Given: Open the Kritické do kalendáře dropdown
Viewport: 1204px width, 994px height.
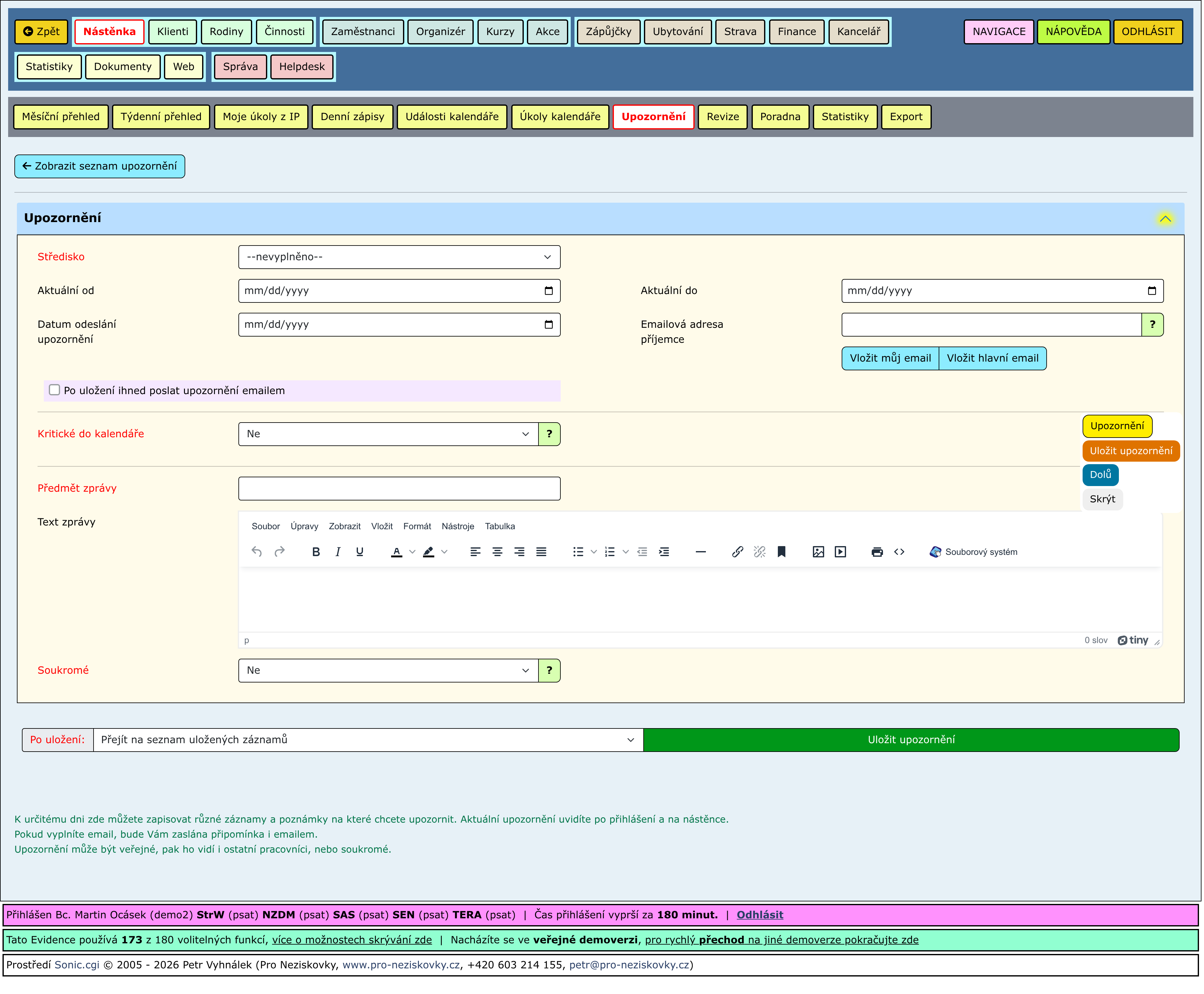Looking at the screenshot, I should pyautogui.click(x=388, y=434).
